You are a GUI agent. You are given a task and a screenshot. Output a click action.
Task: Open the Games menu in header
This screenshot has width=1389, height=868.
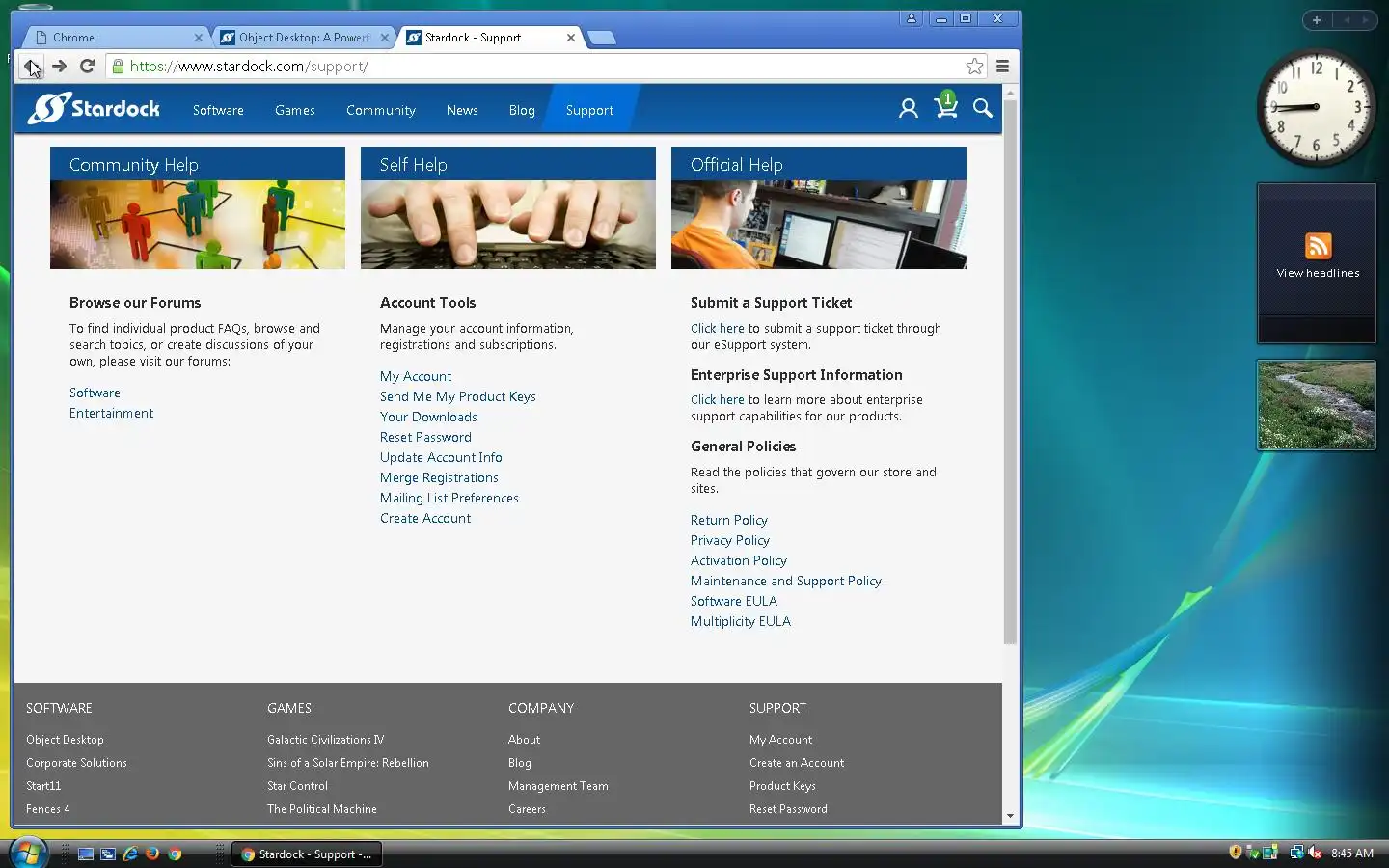tap(294, 110)
